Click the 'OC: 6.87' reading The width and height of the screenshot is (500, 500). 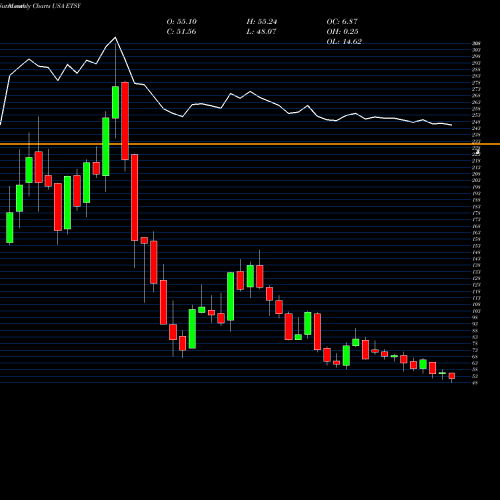coord(342,22)
